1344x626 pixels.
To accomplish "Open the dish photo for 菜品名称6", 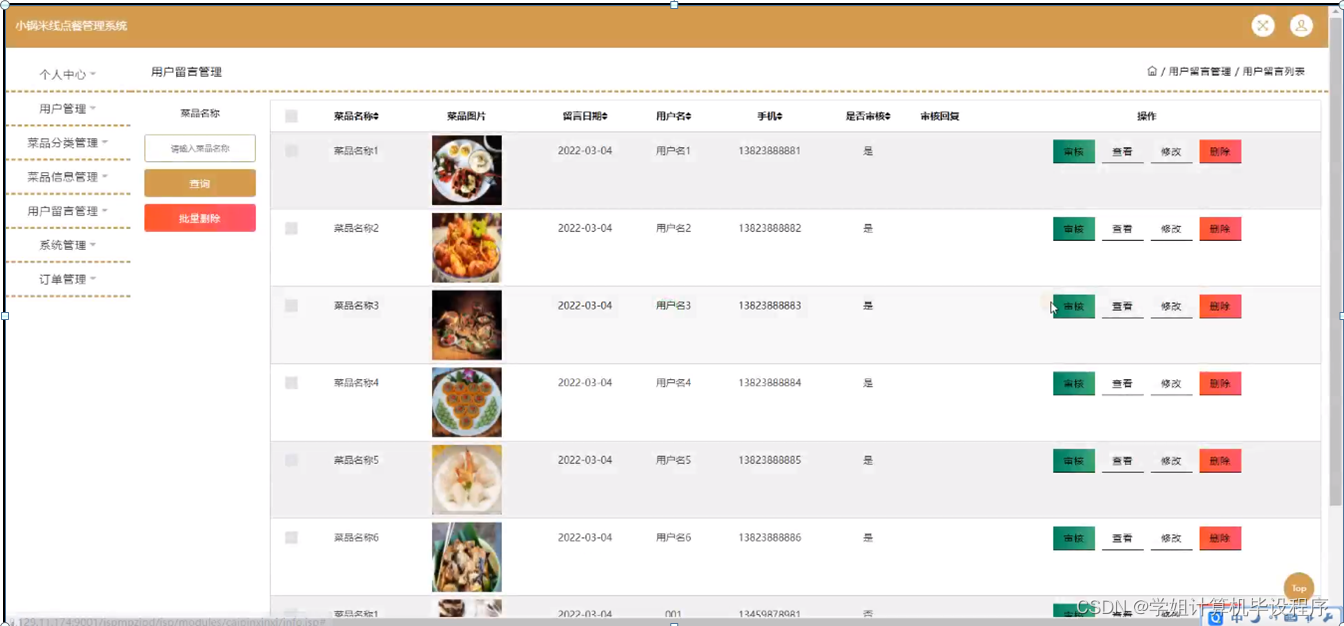I will point(467,557).
